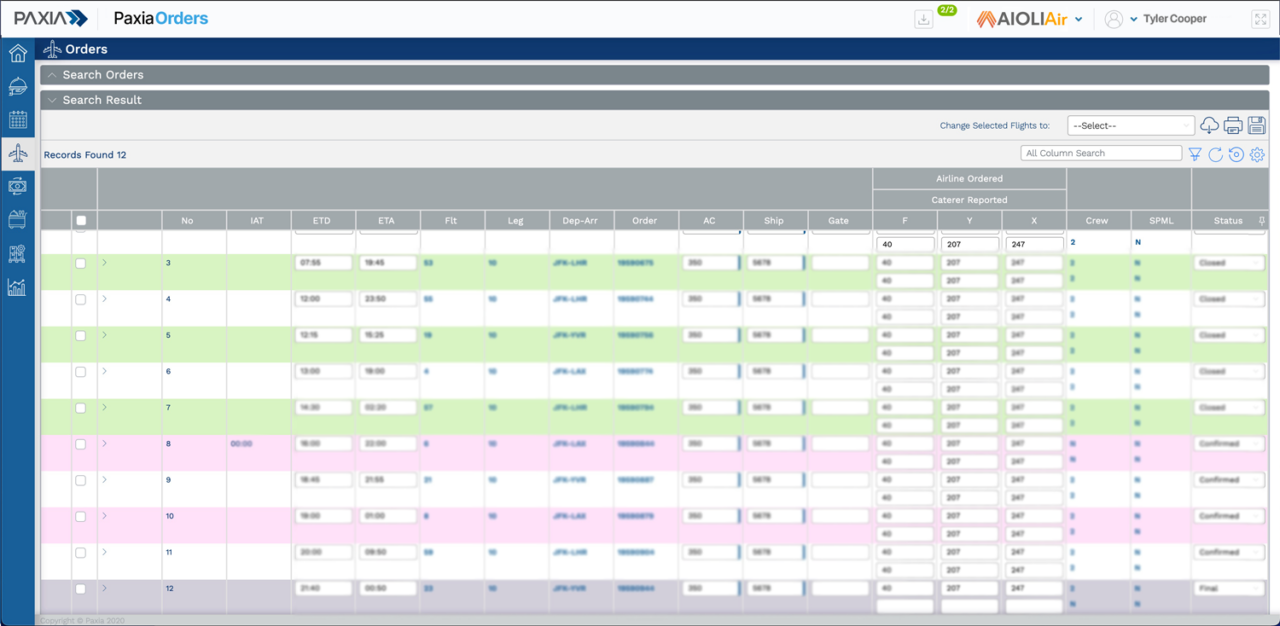Click the cloud download icon above the grid
Image resolution: width=1280 pixels, height=626 pixels.
(1209, 125)
